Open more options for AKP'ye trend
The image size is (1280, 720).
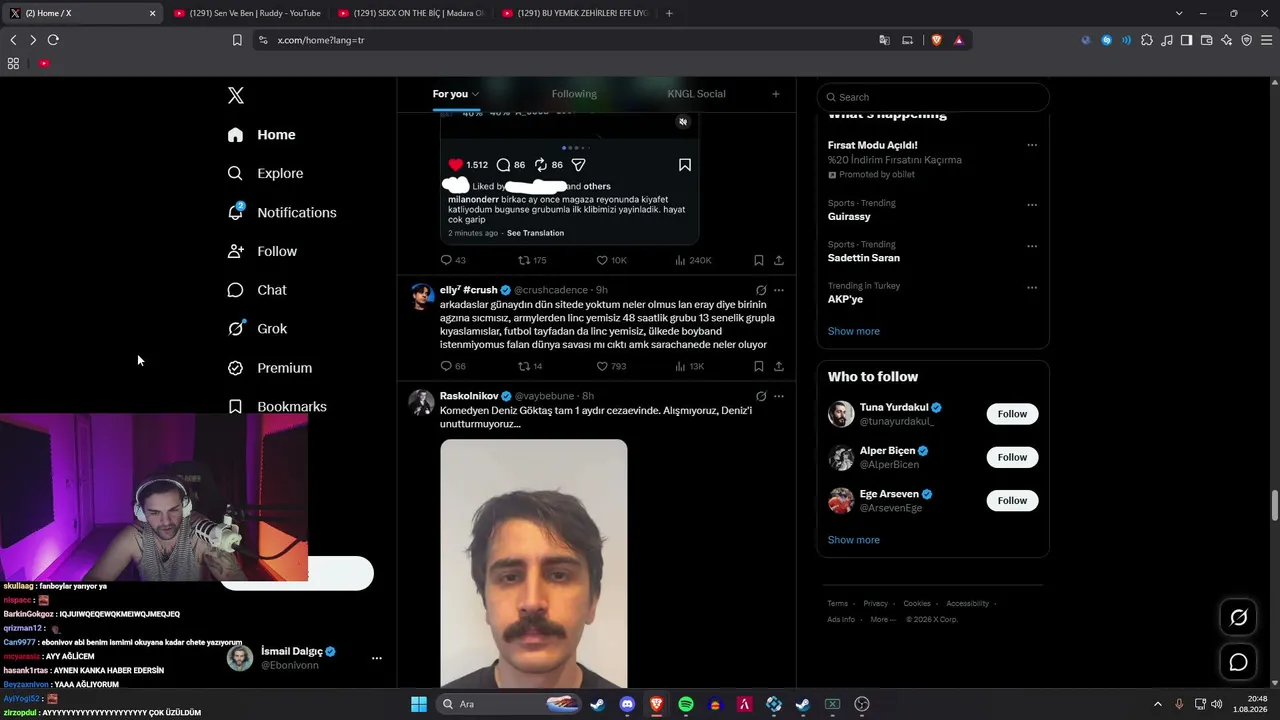pyautogui.click(x=1032, y=287)
